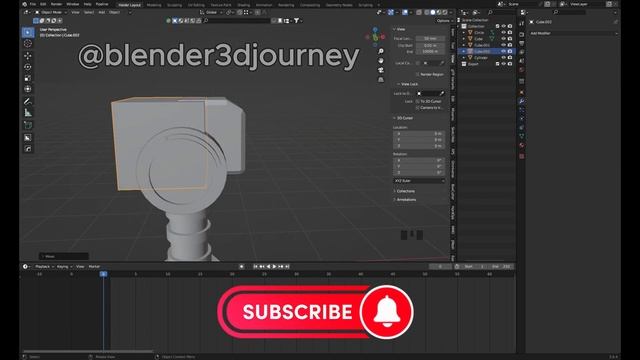
Task: Open the Modifiers wrench properties tab
Action: 522,101
